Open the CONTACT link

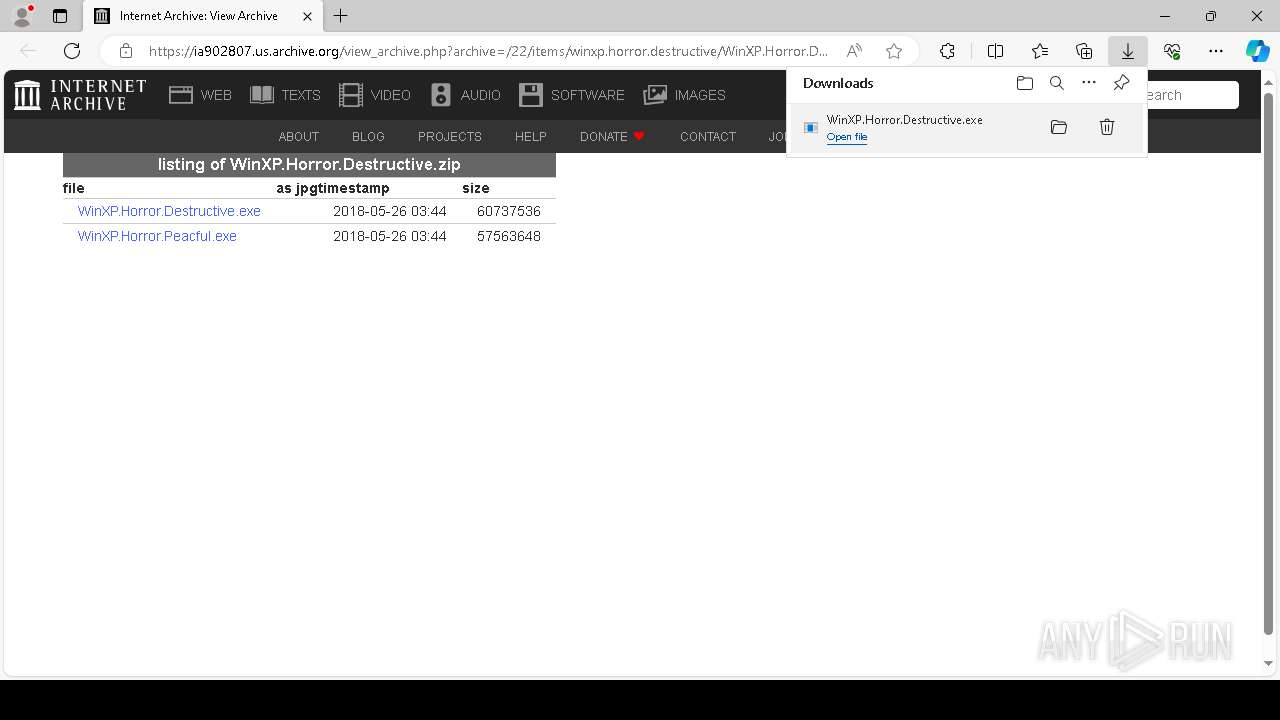point(708,136)
